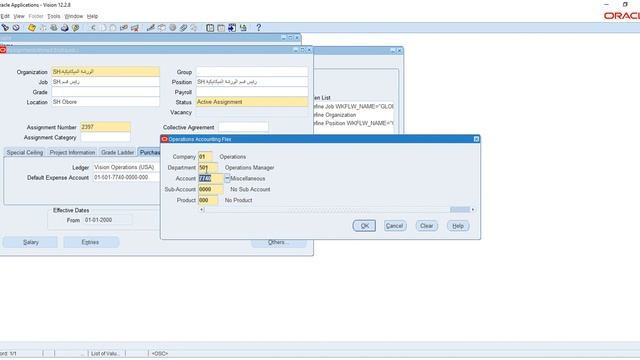The width and height of the screenshot is (640, 360).
Task: Click the Translations globe icon
Action: point(173,28)
